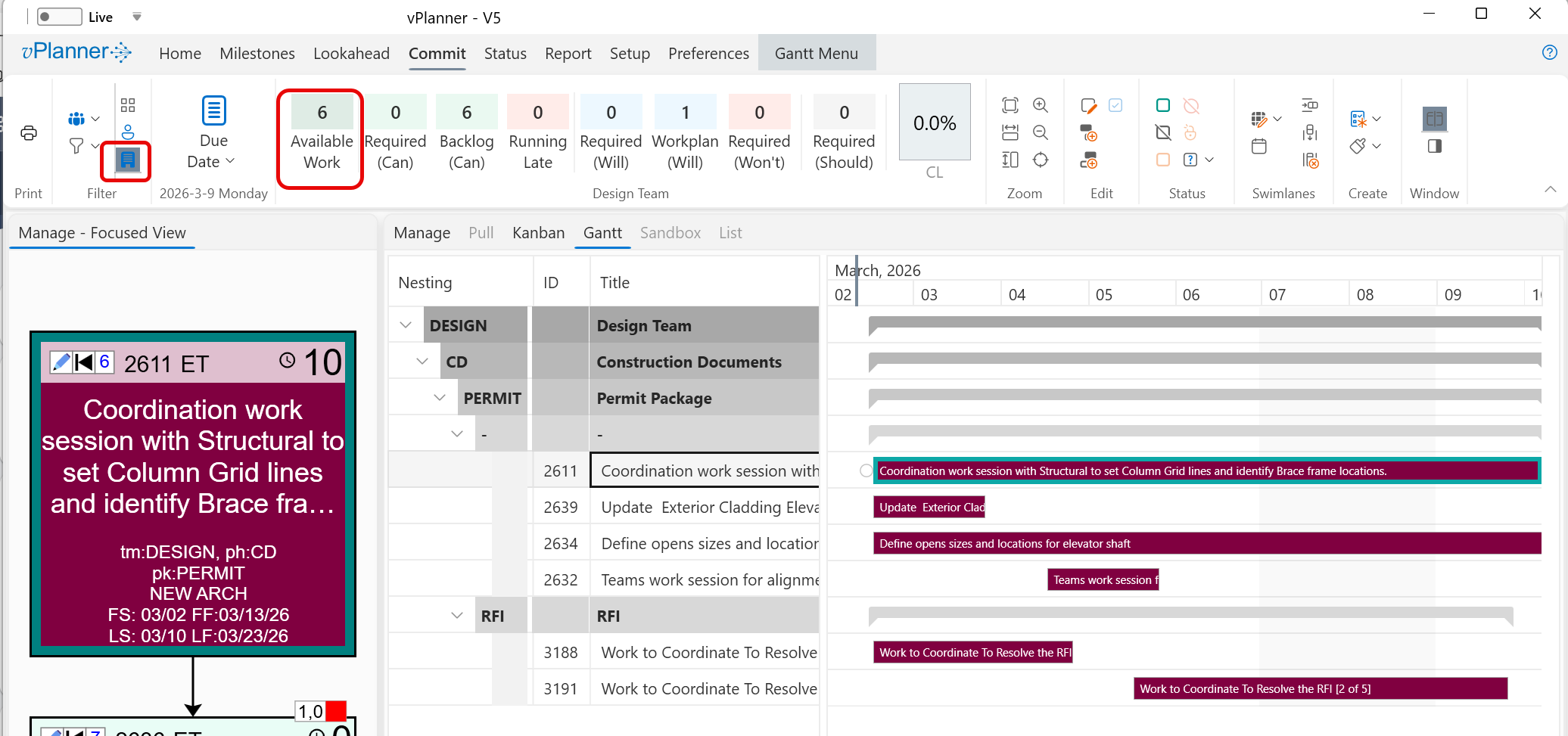Screen dimensions: 1568x736
Task: Select the Title cell of row 2611
Action: (x=705, y=471)
